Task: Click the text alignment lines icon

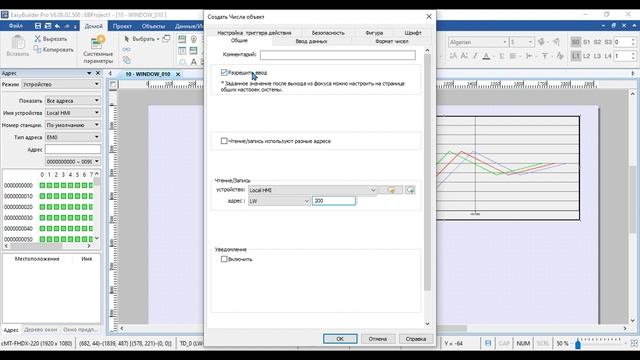Action: [513, 56]
